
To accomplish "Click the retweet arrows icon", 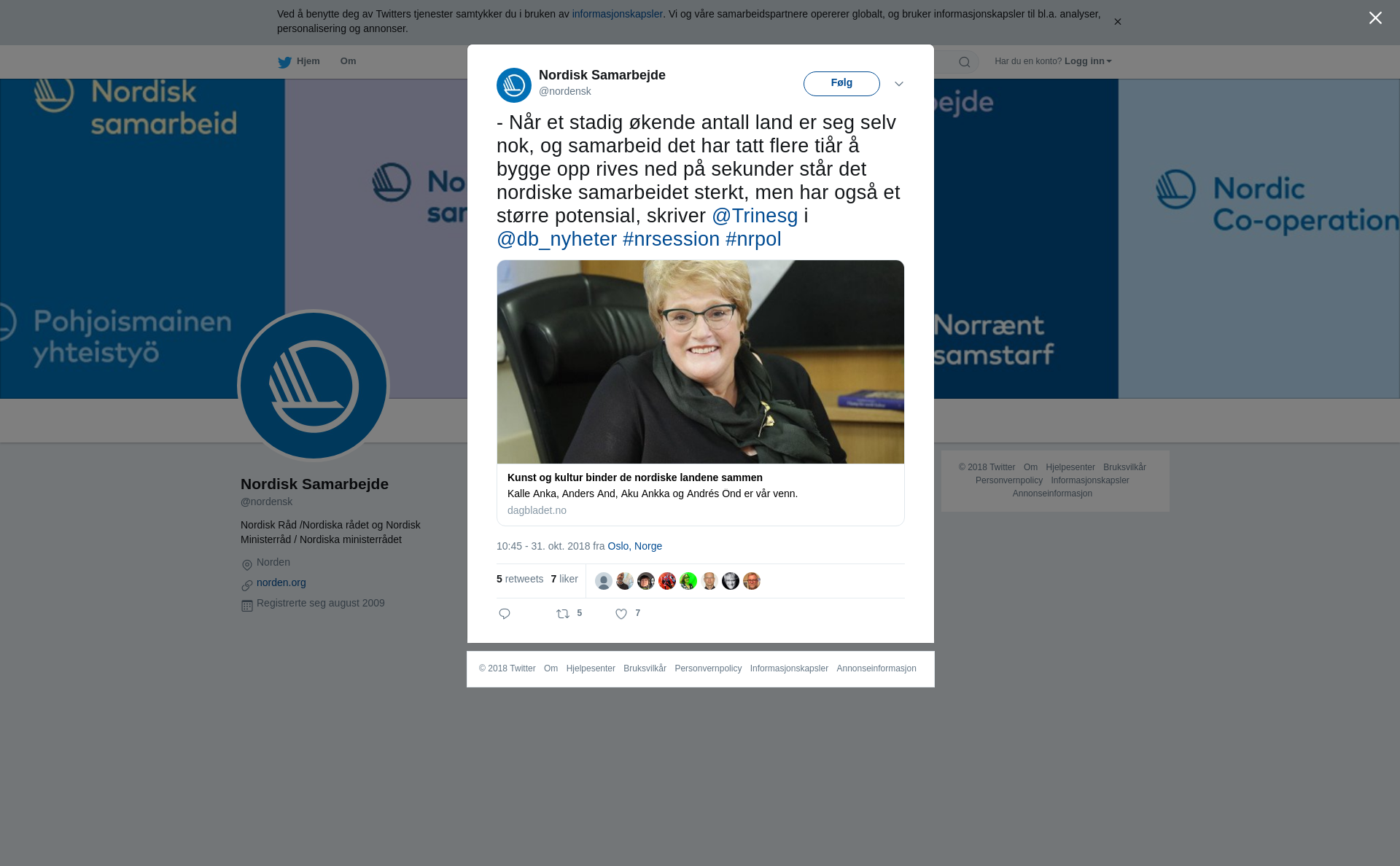I will coord(563,614).
